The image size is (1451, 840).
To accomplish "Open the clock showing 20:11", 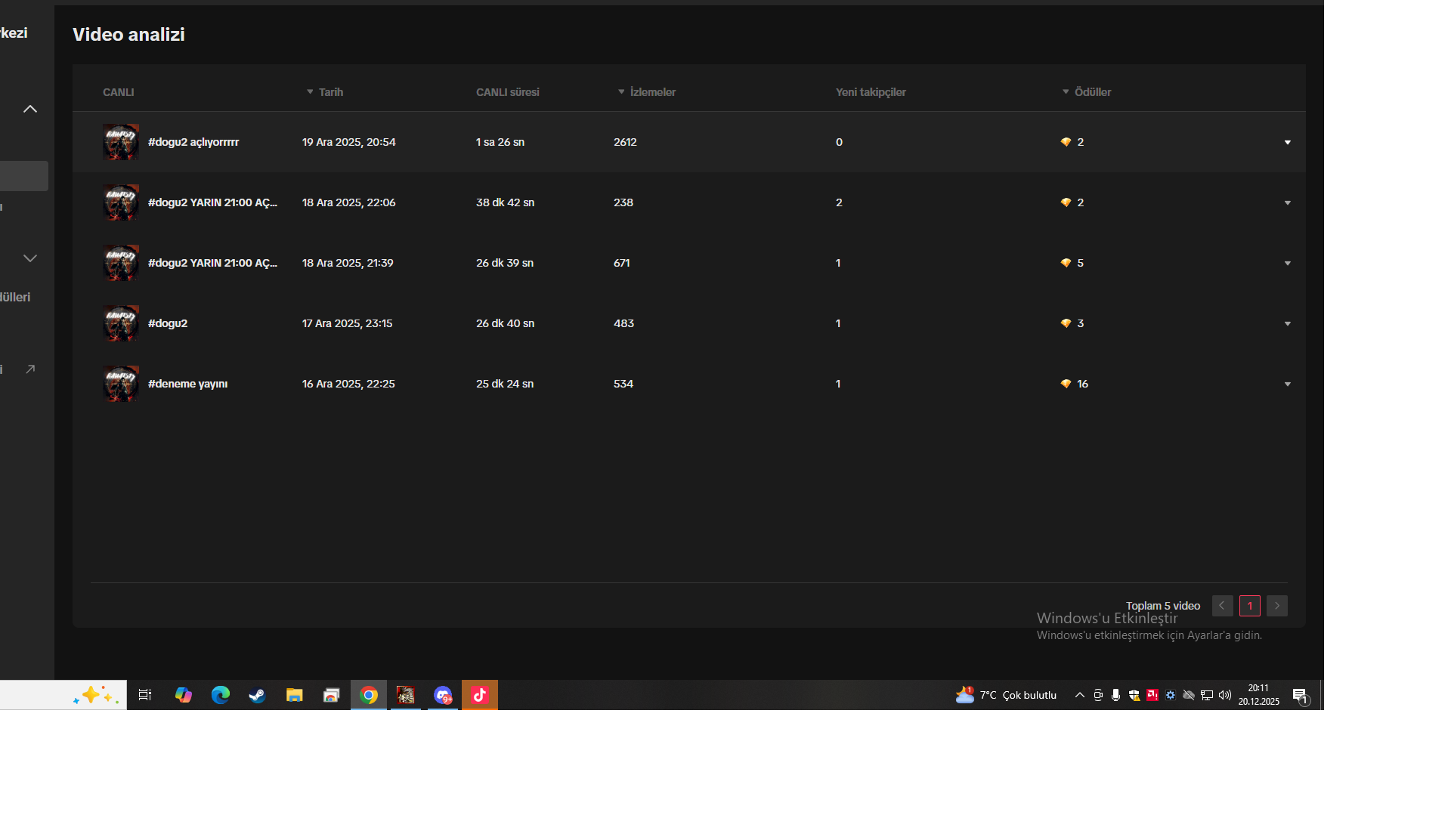I will point(1258,695).
